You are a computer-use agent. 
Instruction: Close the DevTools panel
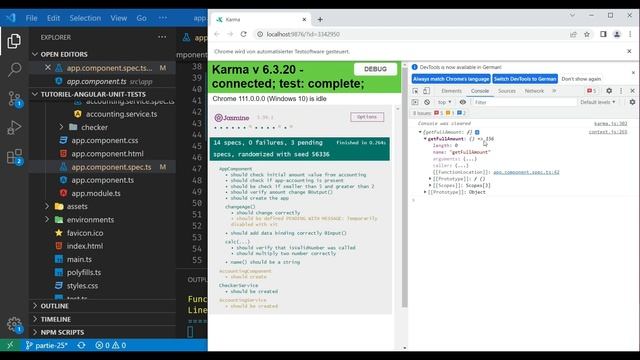click(x=632, y=91)
